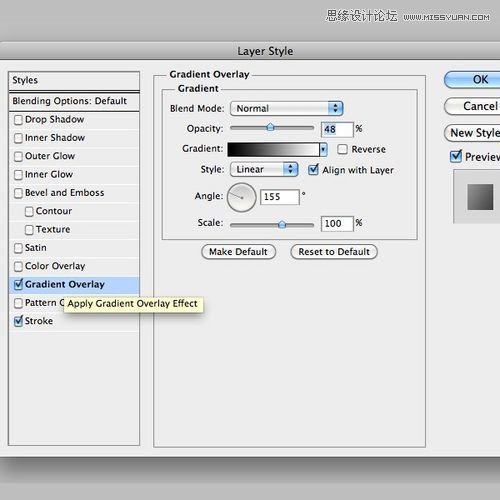Open the Style Linear dropdown
The height and width of the screenshot is (500, 500).
point(264,169)
